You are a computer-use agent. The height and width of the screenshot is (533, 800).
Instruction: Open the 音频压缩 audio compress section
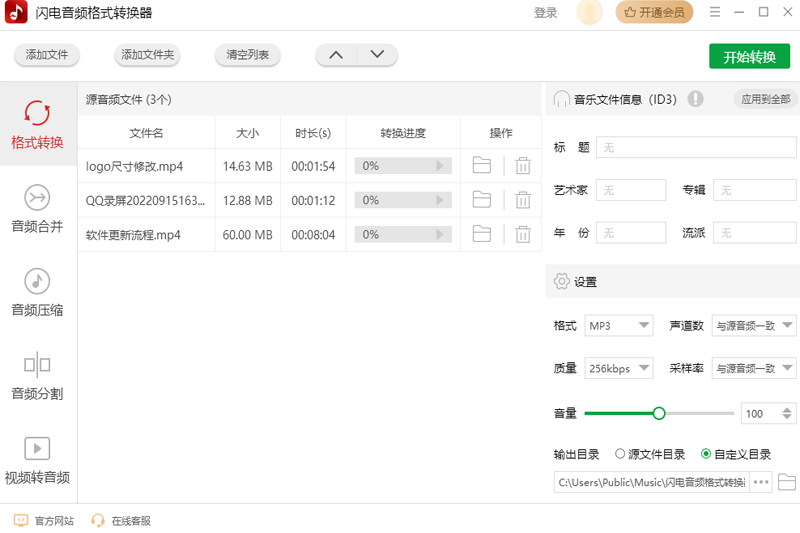click(x=37, y=292)
